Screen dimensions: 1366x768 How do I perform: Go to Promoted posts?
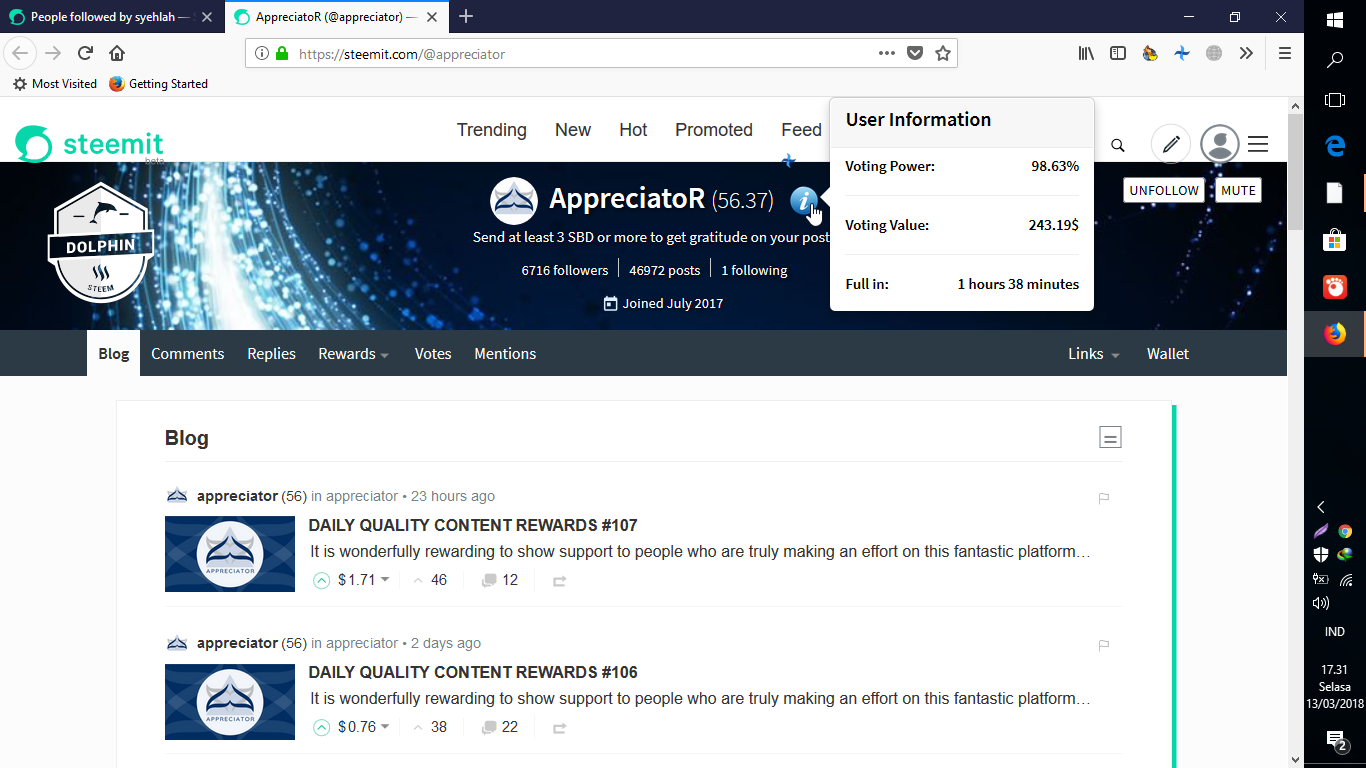pyautogui.click(x=714, y=130)
